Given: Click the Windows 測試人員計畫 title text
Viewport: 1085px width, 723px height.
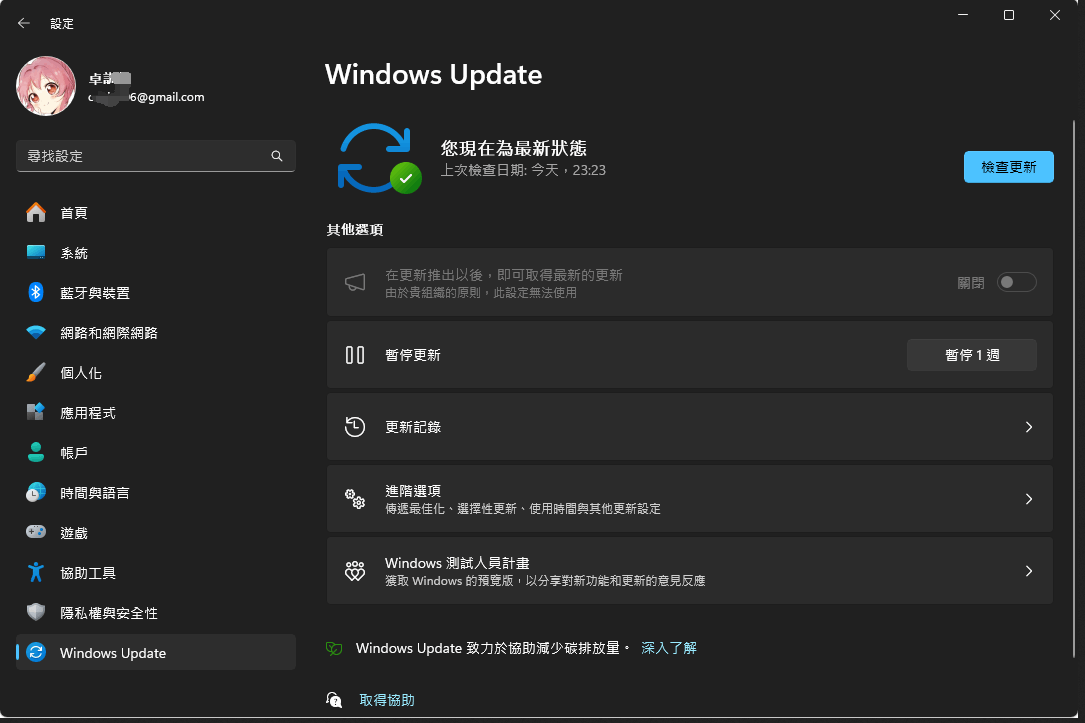Looking at the screenshot, I should pos(457,563).
